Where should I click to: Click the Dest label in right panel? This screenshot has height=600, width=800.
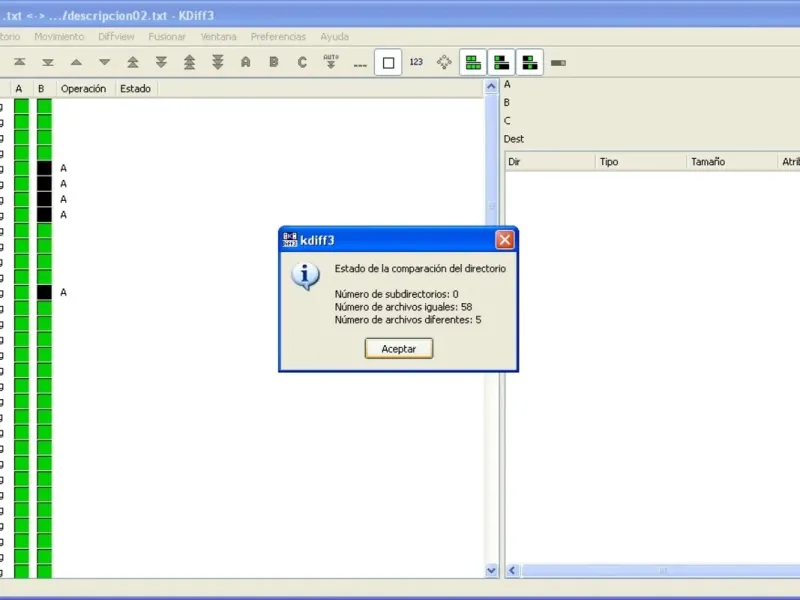point(514,139)
